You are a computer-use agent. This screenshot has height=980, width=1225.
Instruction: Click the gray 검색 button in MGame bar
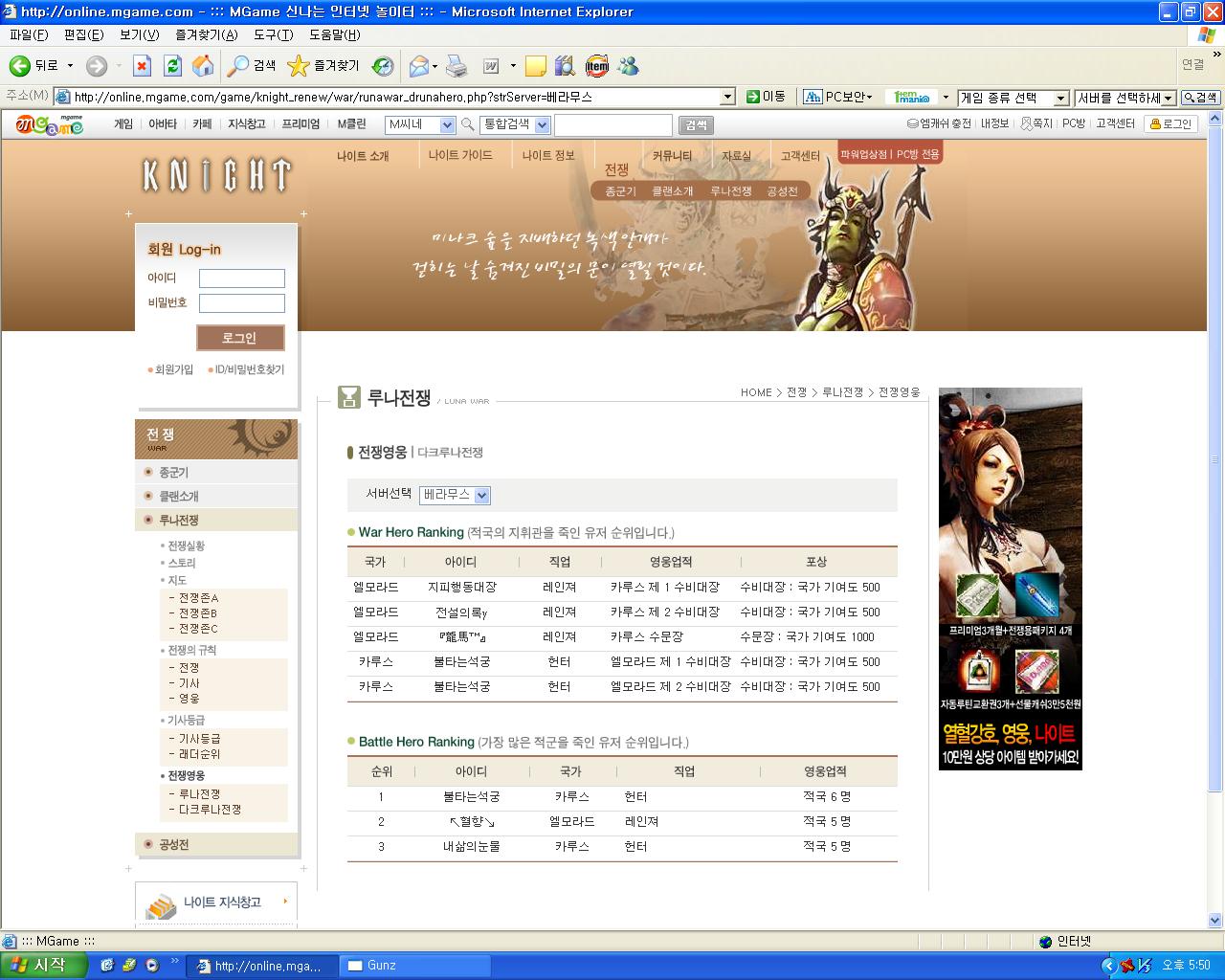(696, 124)
